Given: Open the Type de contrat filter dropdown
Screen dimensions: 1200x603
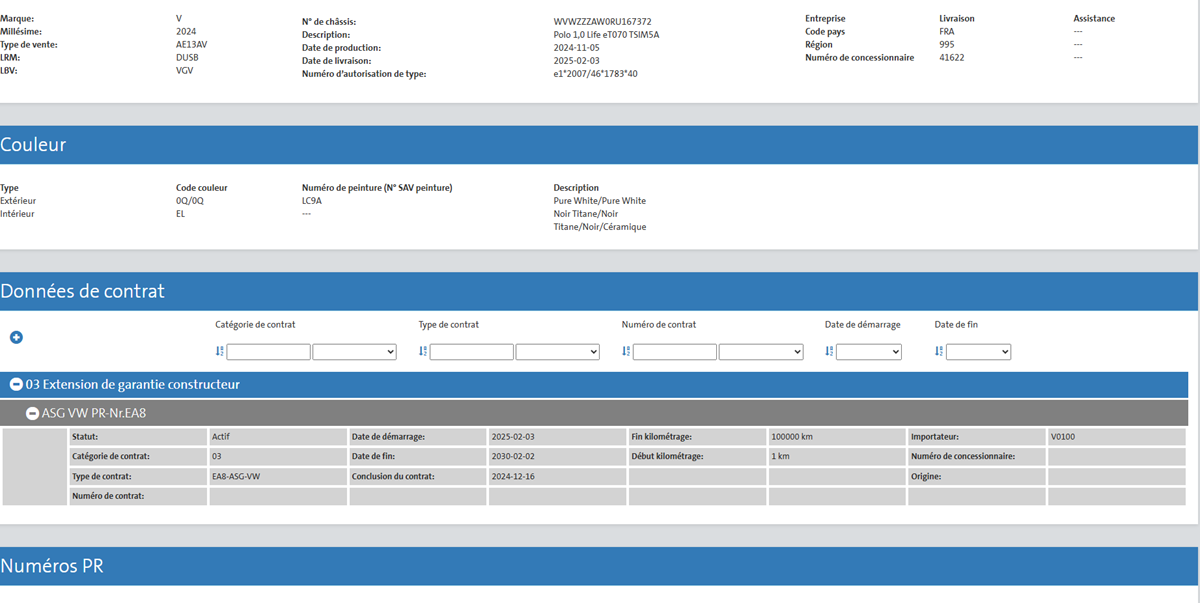Looking at the screenshot, I should pyautogui.click(x=557, y=352).
